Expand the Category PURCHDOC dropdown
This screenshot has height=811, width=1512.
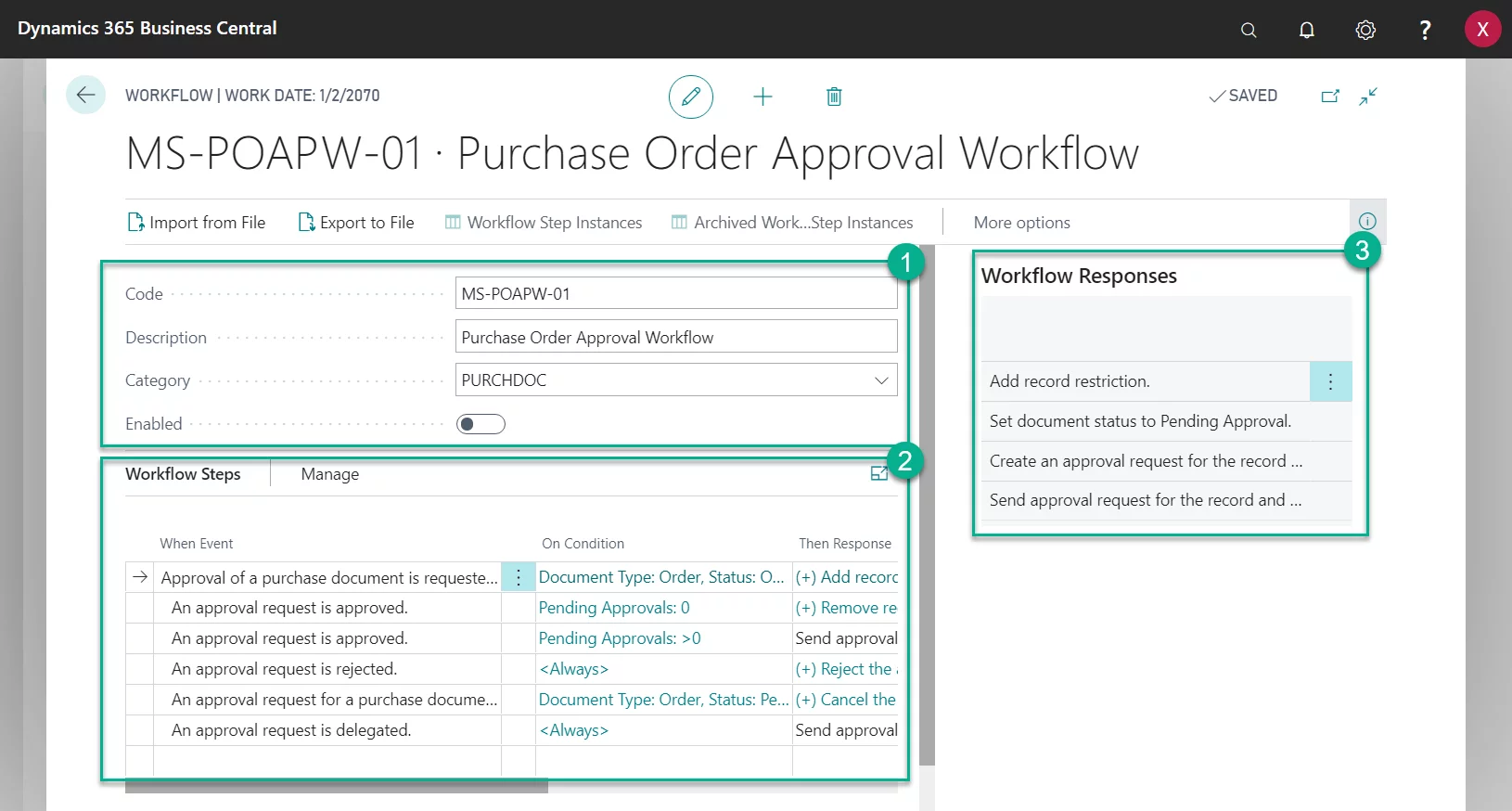[881, 380]
